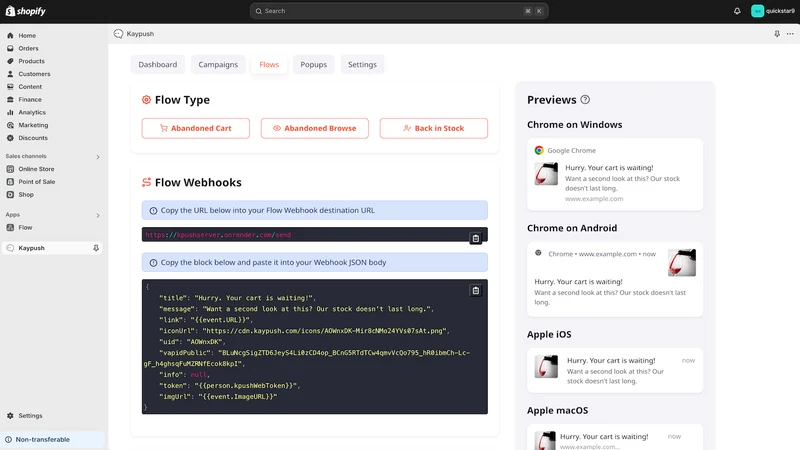Click the Analytics bar chart icon
Screen dimensions: 800x450
click(10, 112)
